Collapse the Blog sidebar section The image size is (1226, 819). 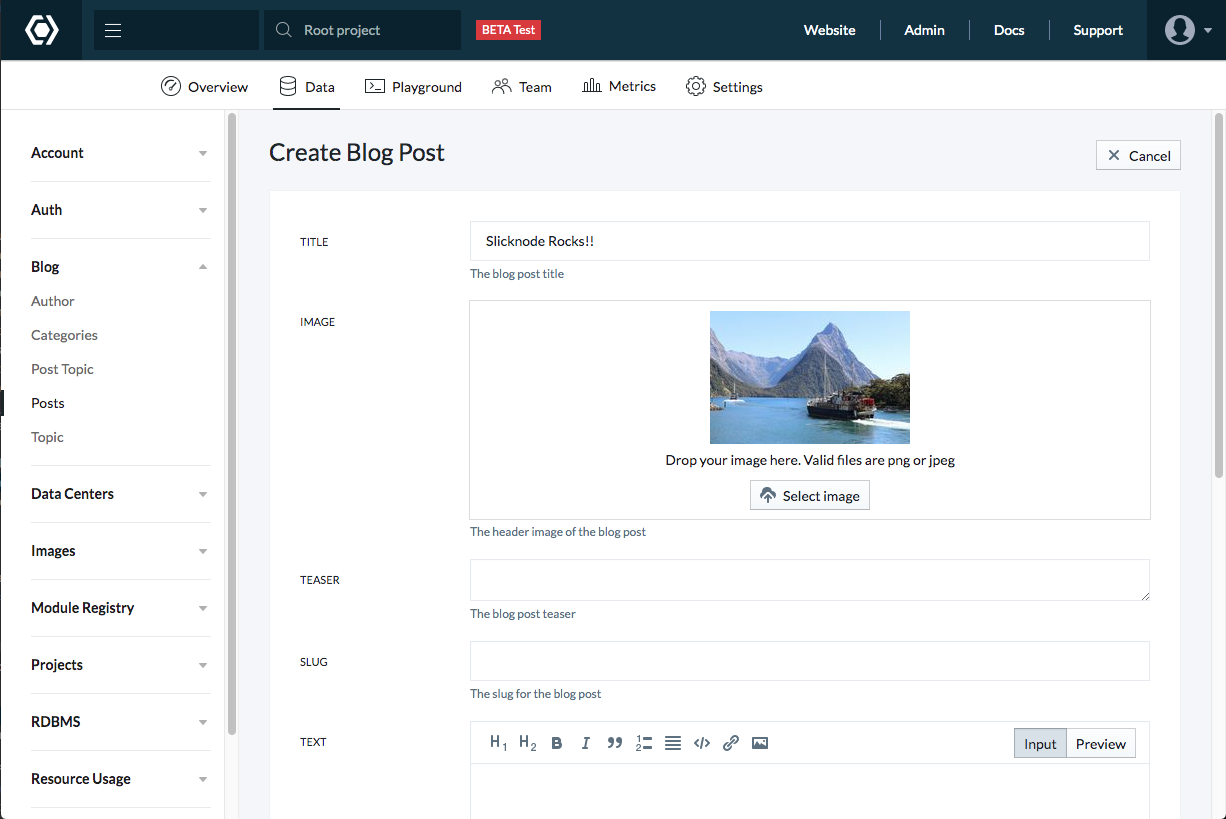tap(120, 267)
